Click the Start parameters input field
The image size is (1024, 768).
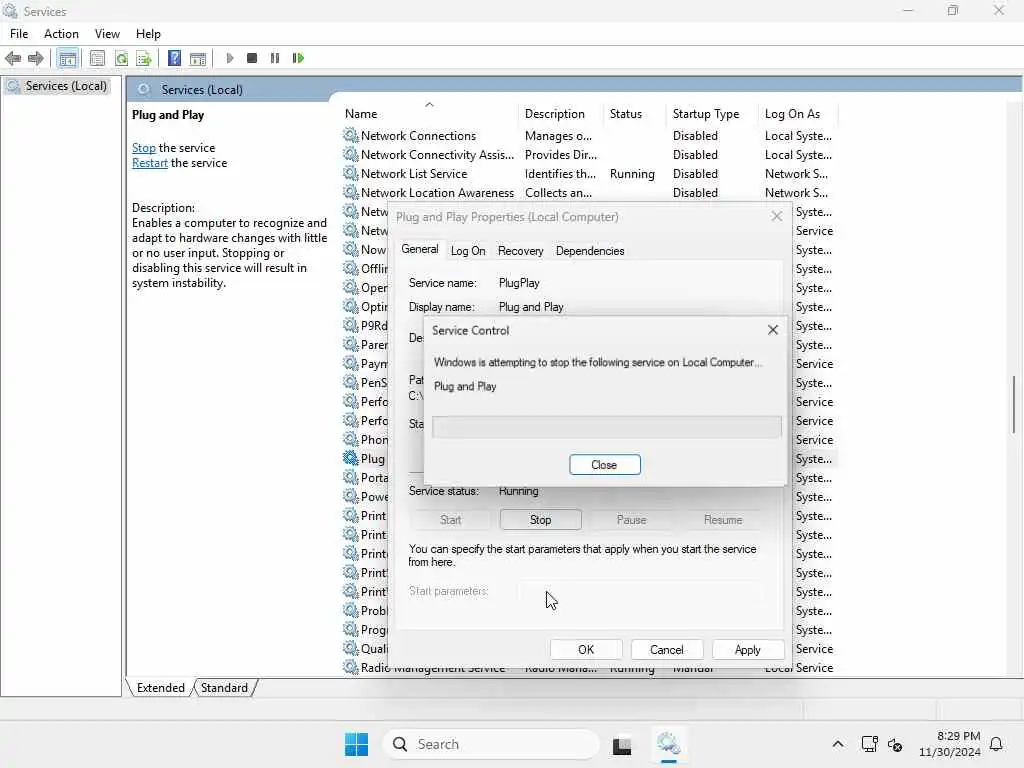[641, 592]
